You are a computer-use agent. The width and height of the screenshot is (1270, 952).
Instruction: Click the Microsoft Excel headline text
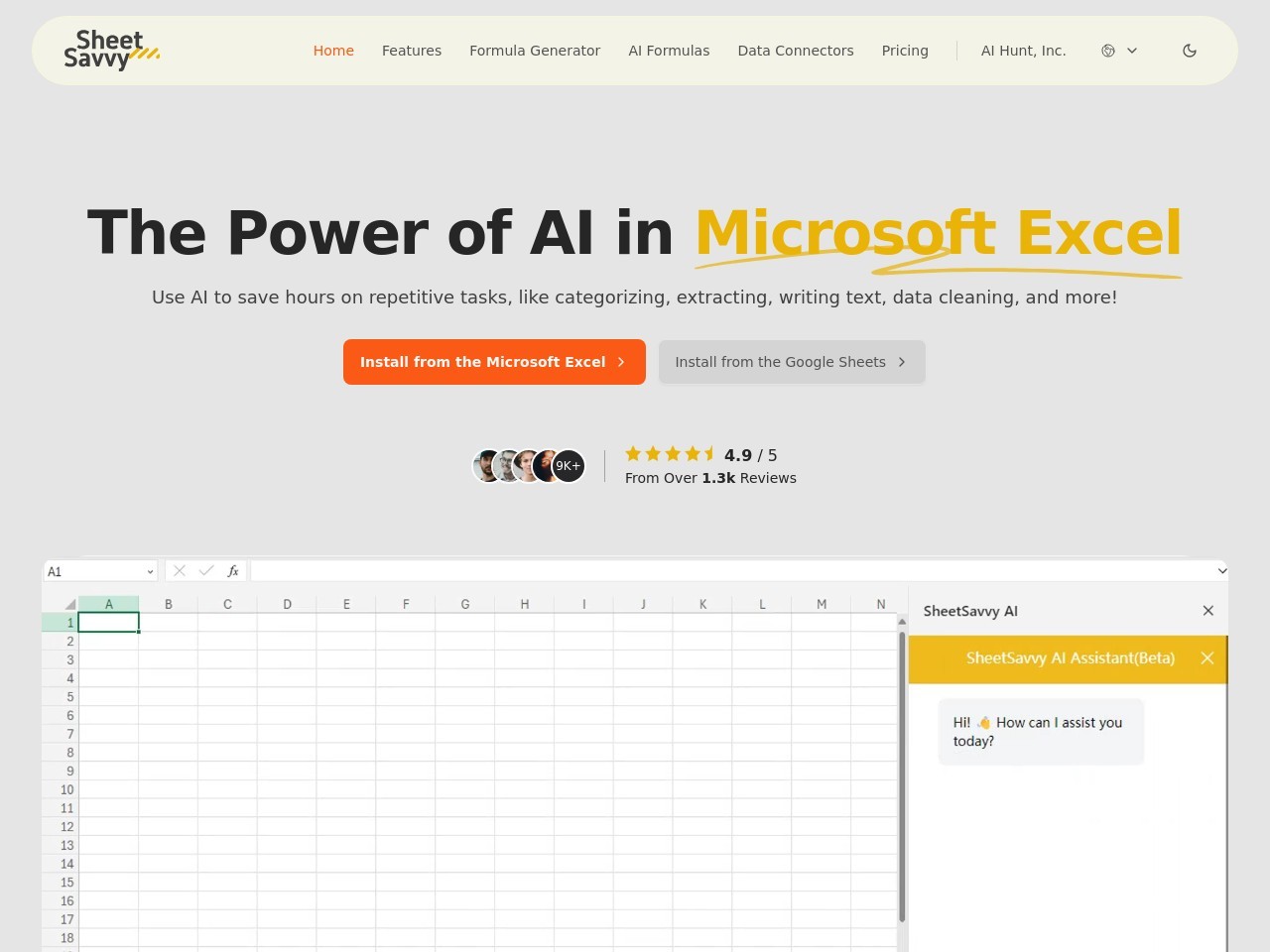coord(939,233)
